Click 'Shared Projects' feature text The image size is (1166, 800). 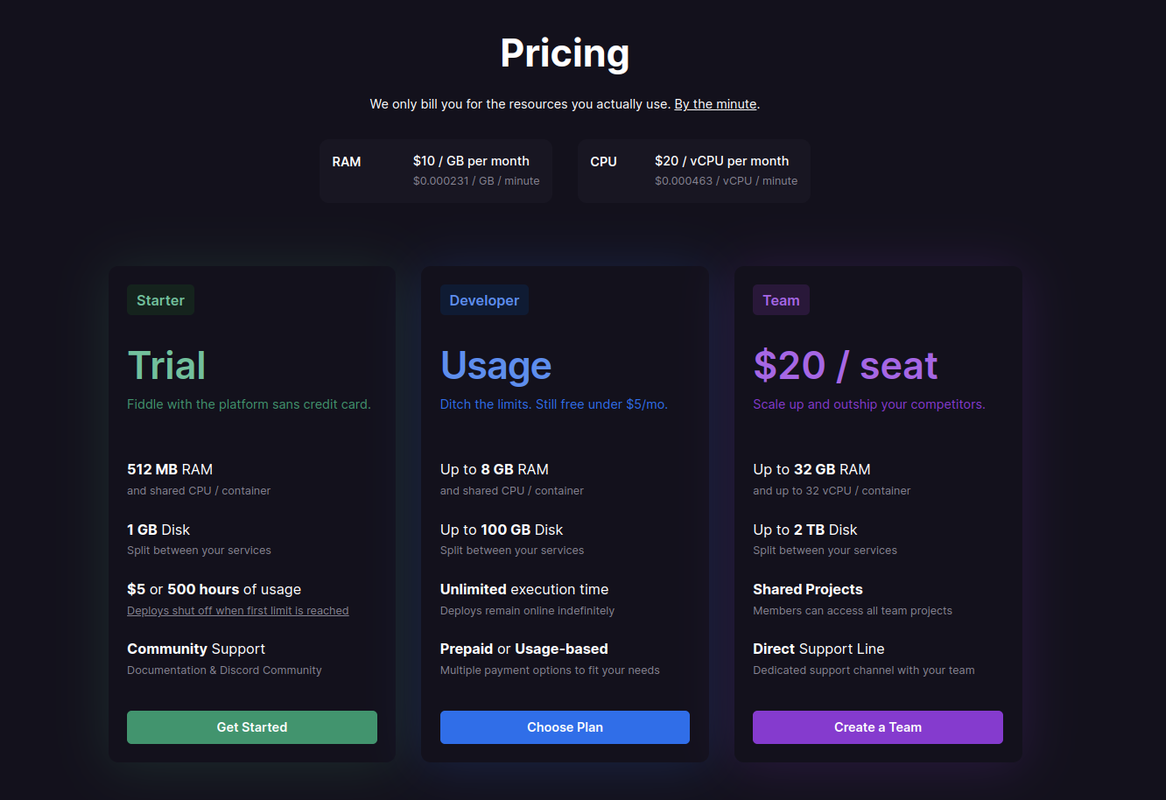808,589
